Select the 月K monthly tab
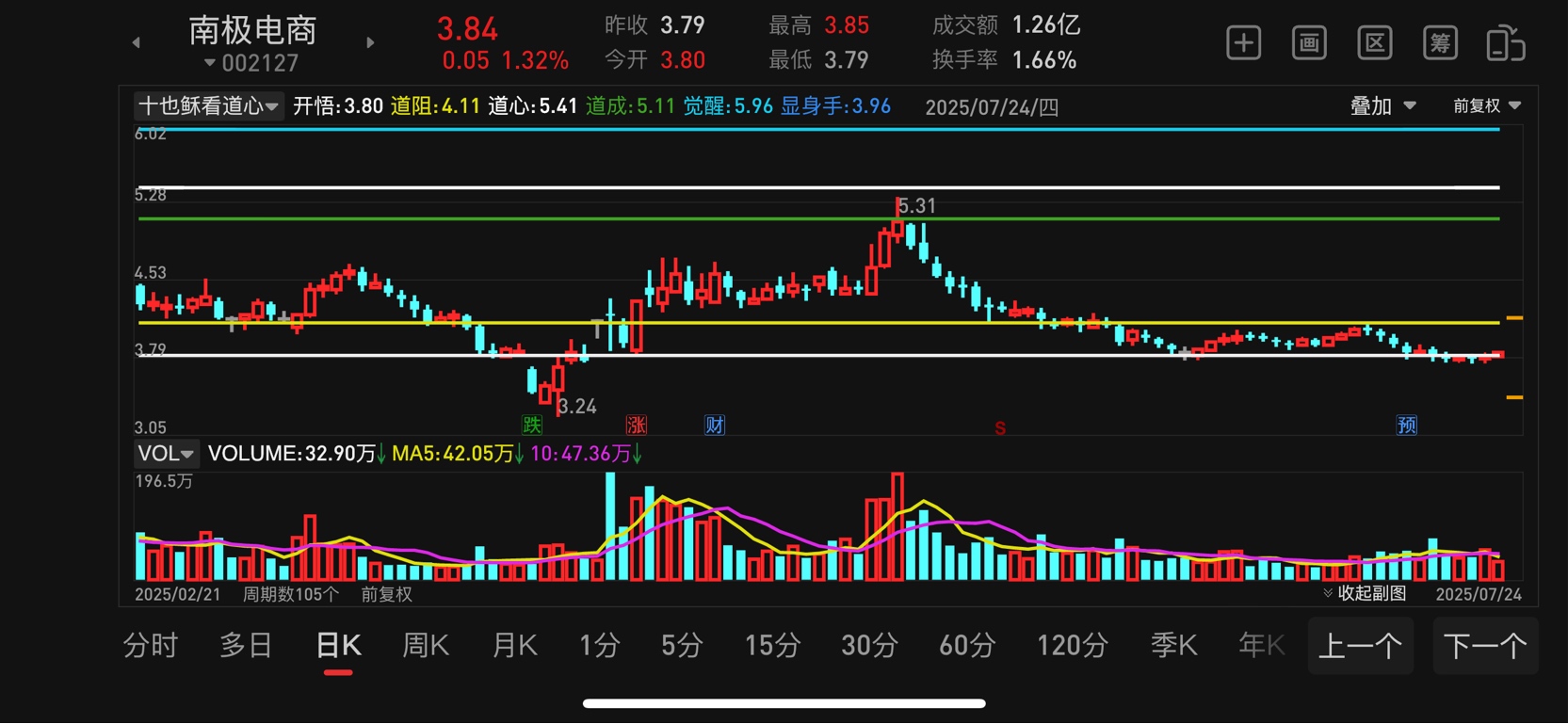The width and height of the screenshot is (1568, 724). tap(514, 646)
